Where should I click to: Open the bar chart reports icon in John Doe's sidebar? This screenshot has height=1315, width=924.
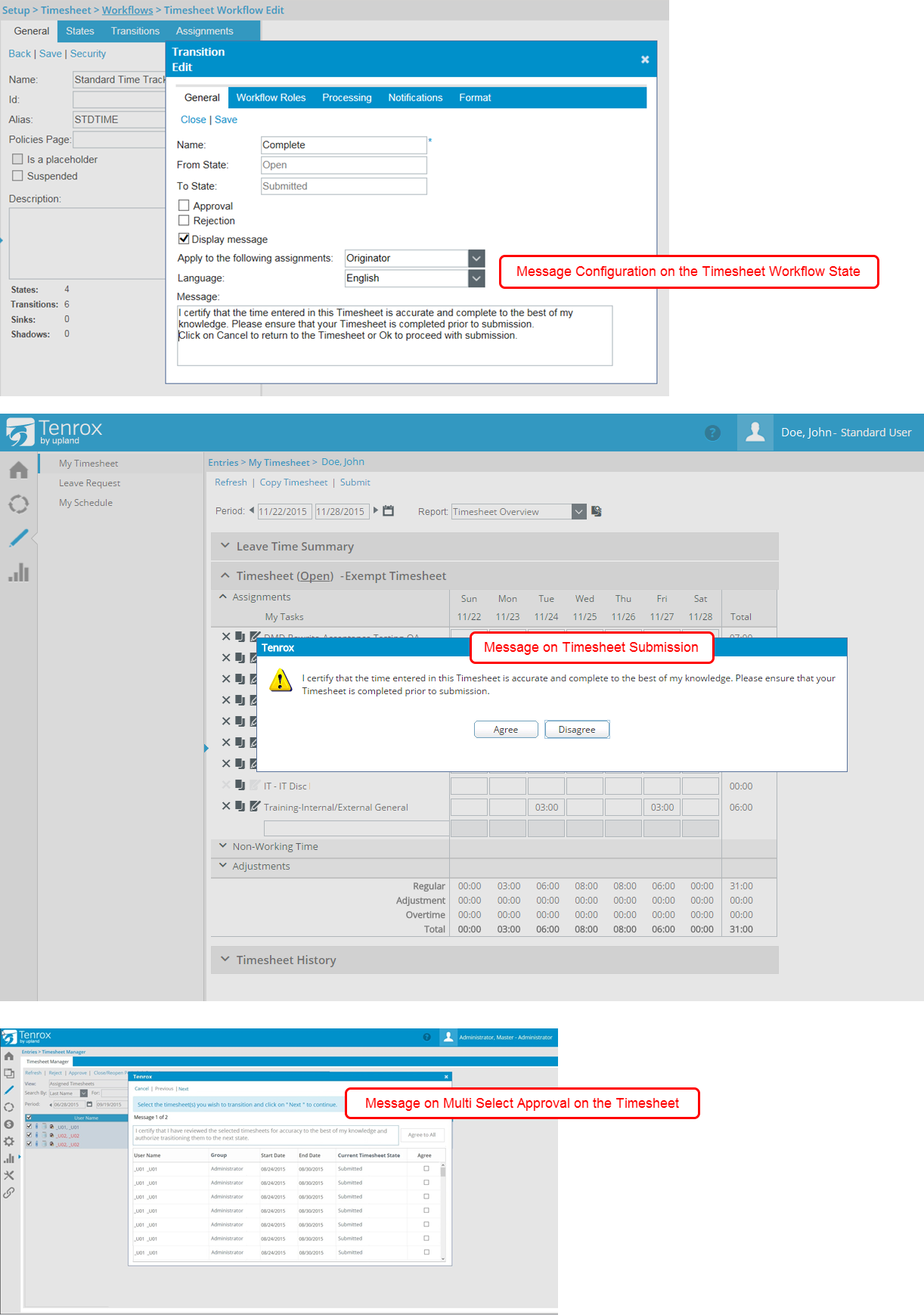(x=19, y=572)
